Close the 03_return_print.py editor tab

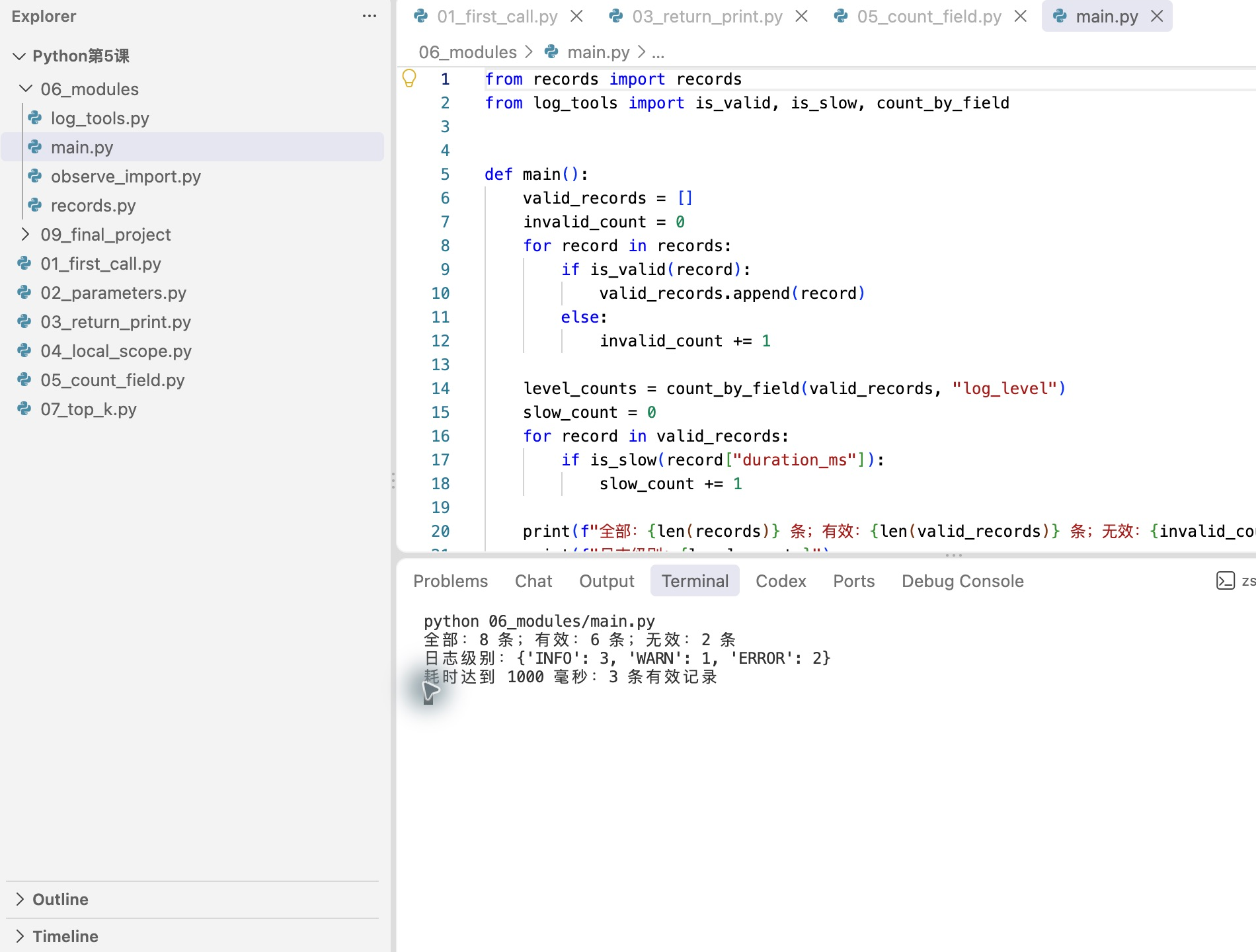(801, 17)
